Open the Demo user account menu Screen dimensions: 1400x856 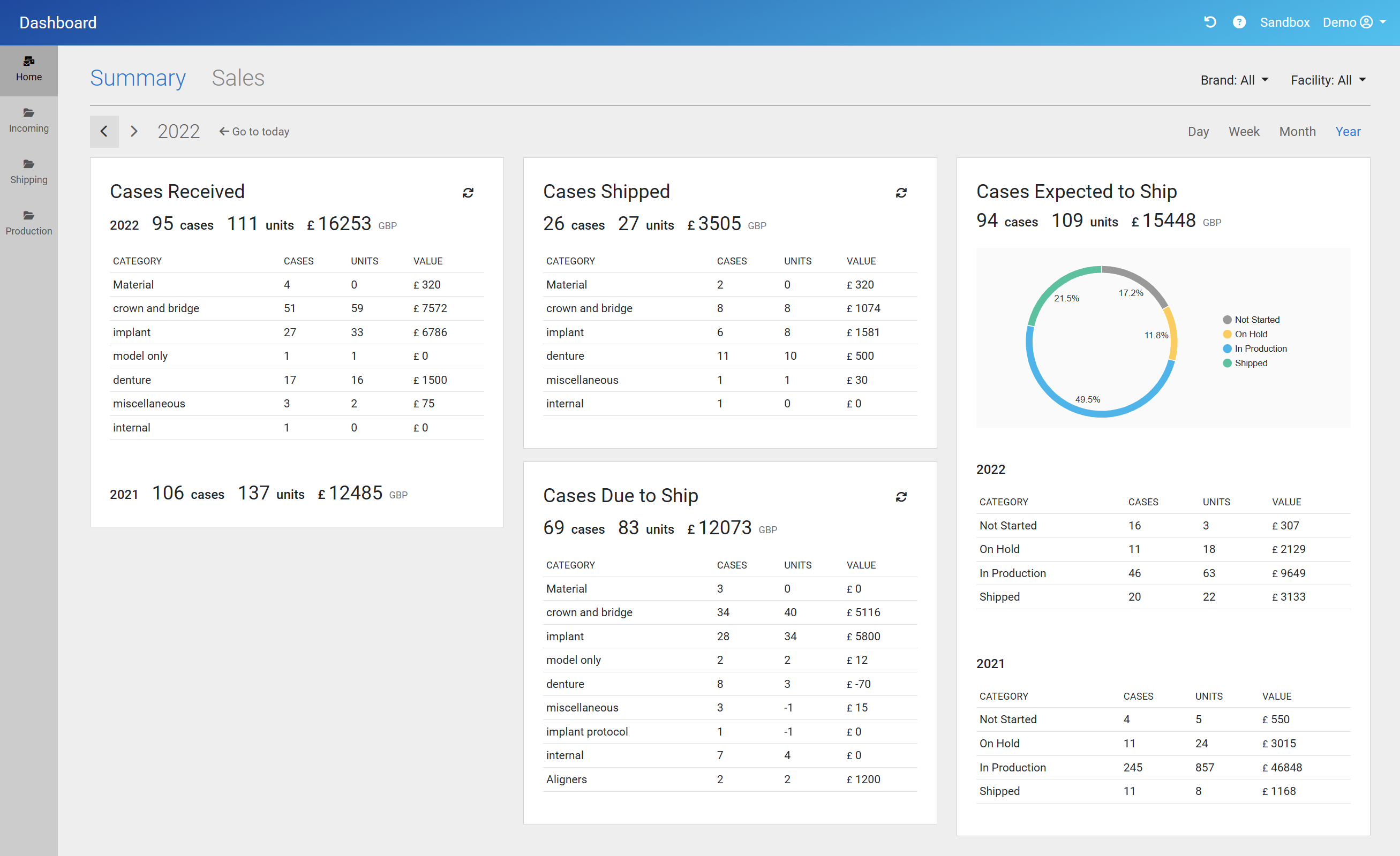pos(1353,22)
